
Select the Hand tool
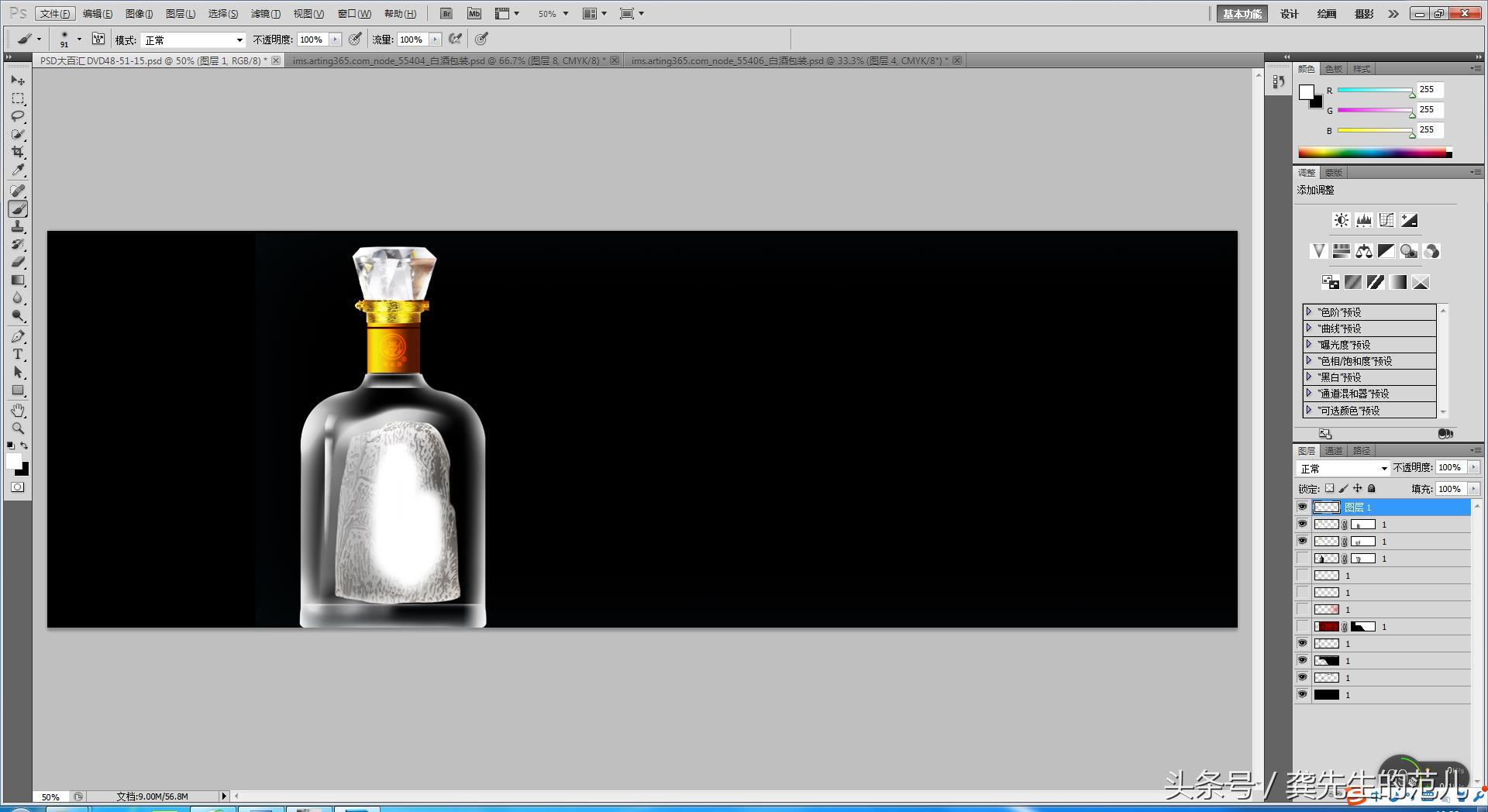(x=18, y=410)
